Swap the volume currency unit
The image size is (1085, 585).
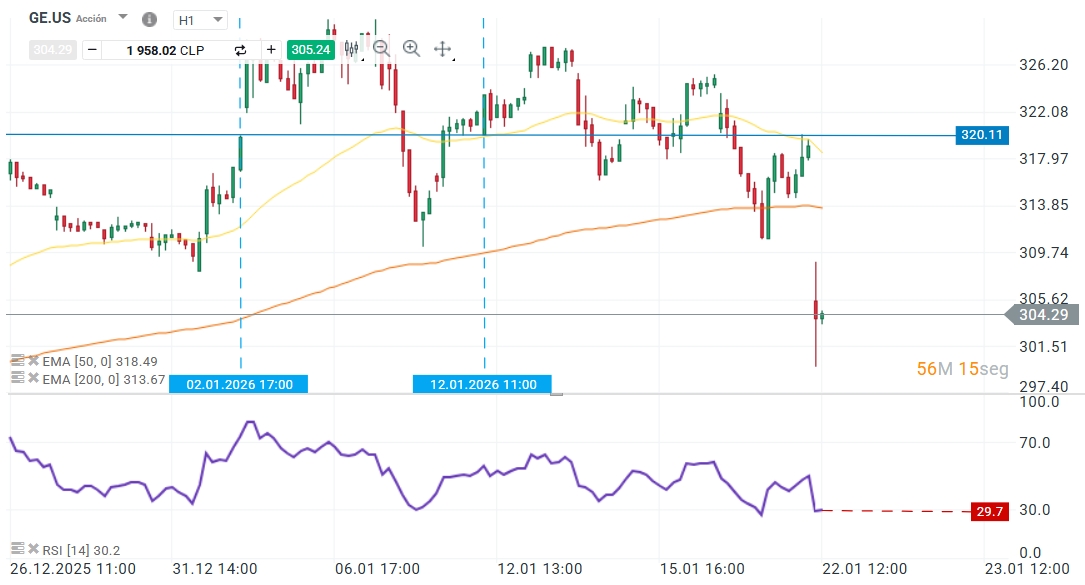coord(240,49)
